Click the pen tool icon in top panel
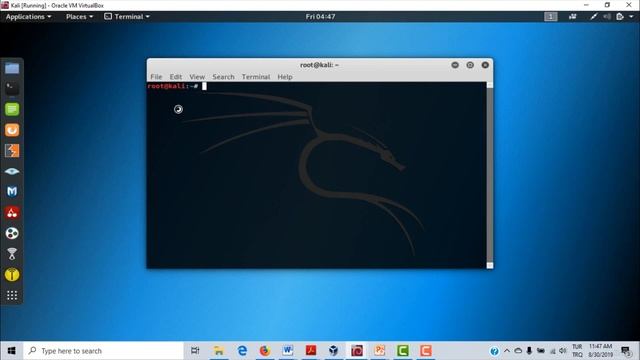 593,17
